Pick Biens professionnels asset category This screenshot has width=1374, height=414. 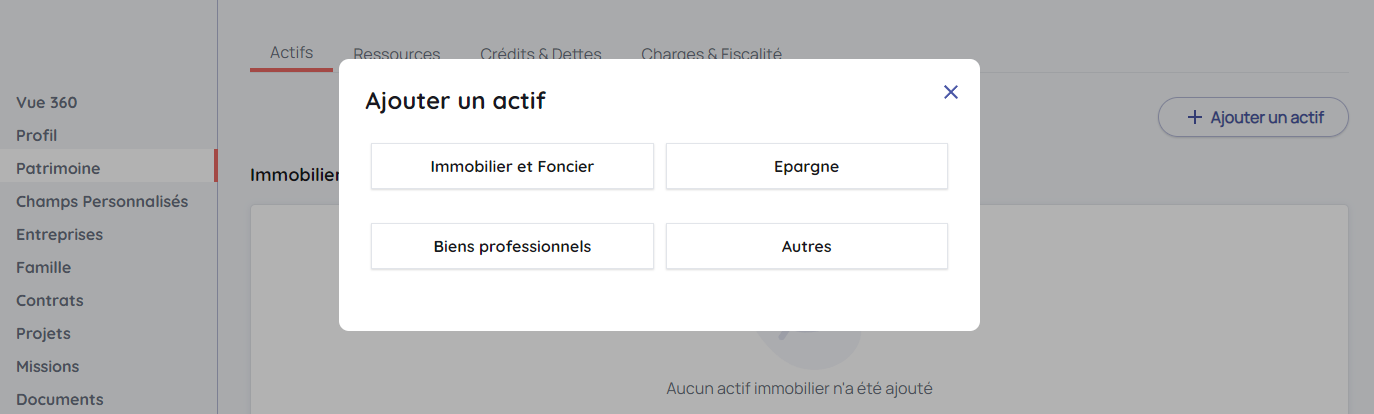click(512, 246)
